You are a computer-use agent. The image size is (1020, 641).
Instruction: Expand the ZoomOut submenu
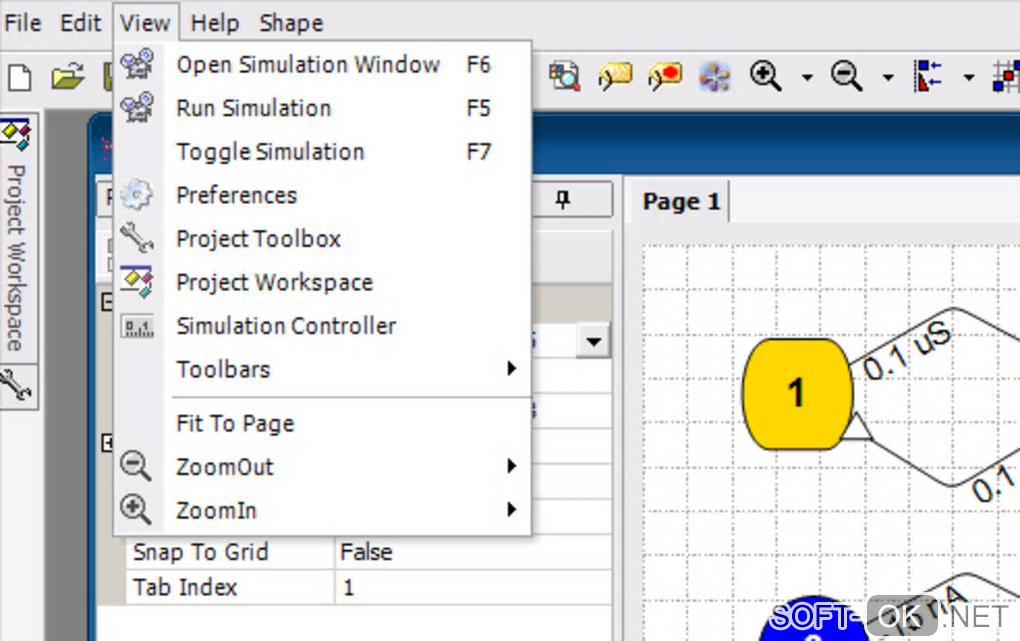pos(323,467)
